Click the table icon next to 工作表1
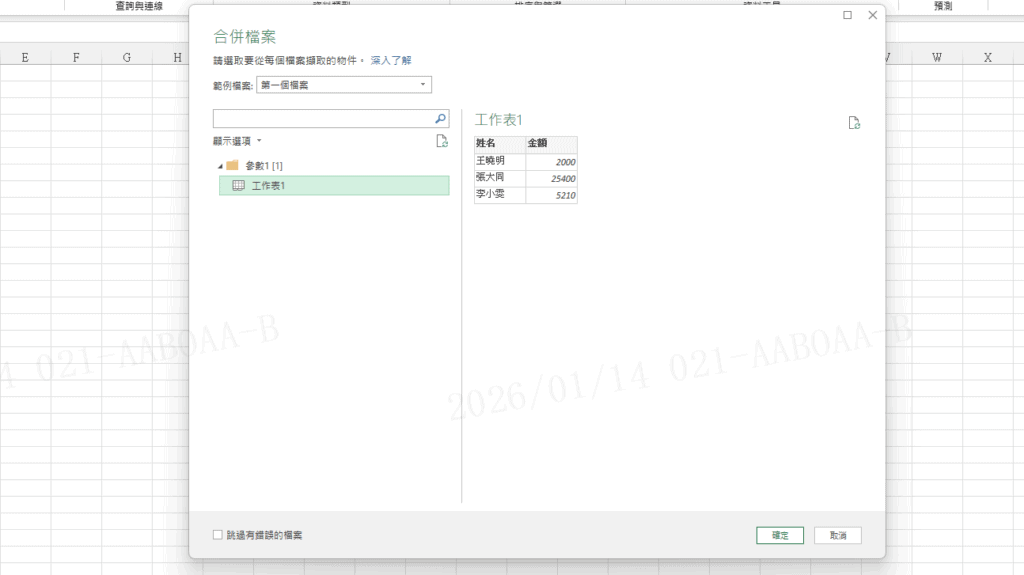 238,186
